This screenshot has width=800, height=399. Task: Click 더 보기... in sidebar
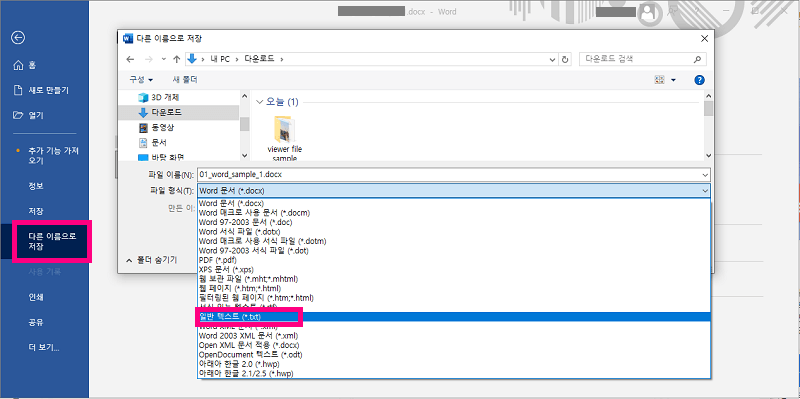point(44,348)
